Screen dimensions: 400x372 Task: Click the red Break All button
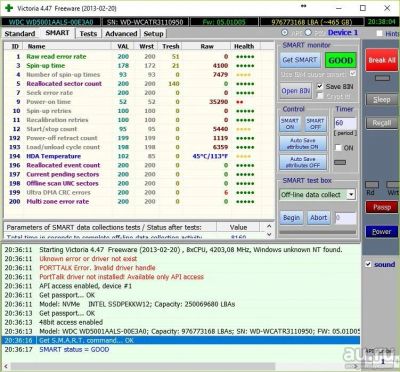(x=382, y=60)
